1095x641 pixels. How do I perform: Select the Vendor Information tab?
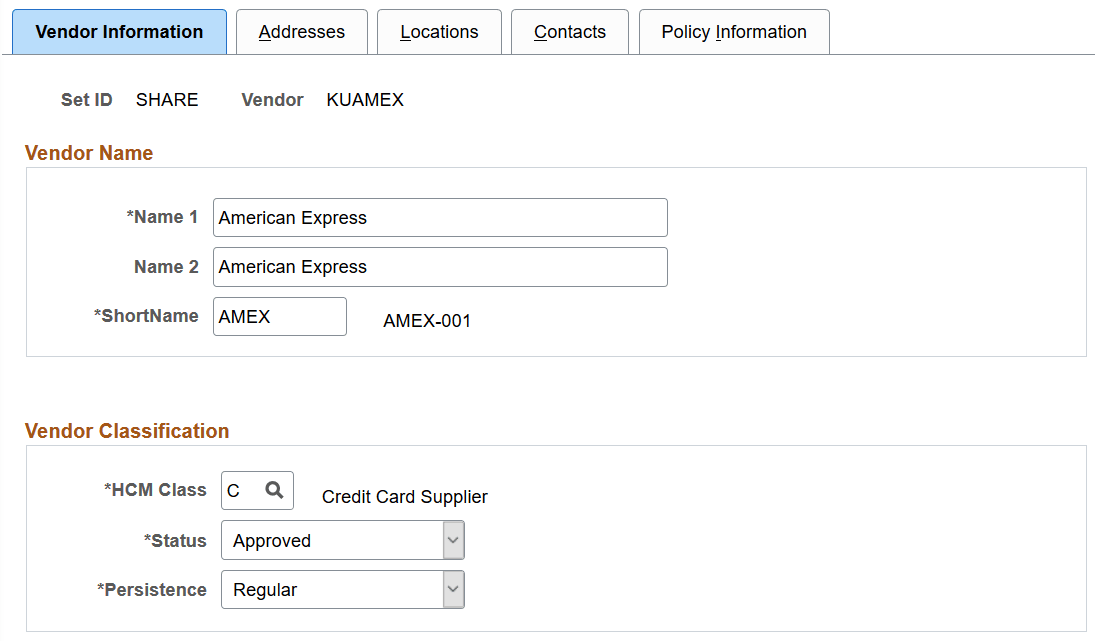click(x=119, y=31)
